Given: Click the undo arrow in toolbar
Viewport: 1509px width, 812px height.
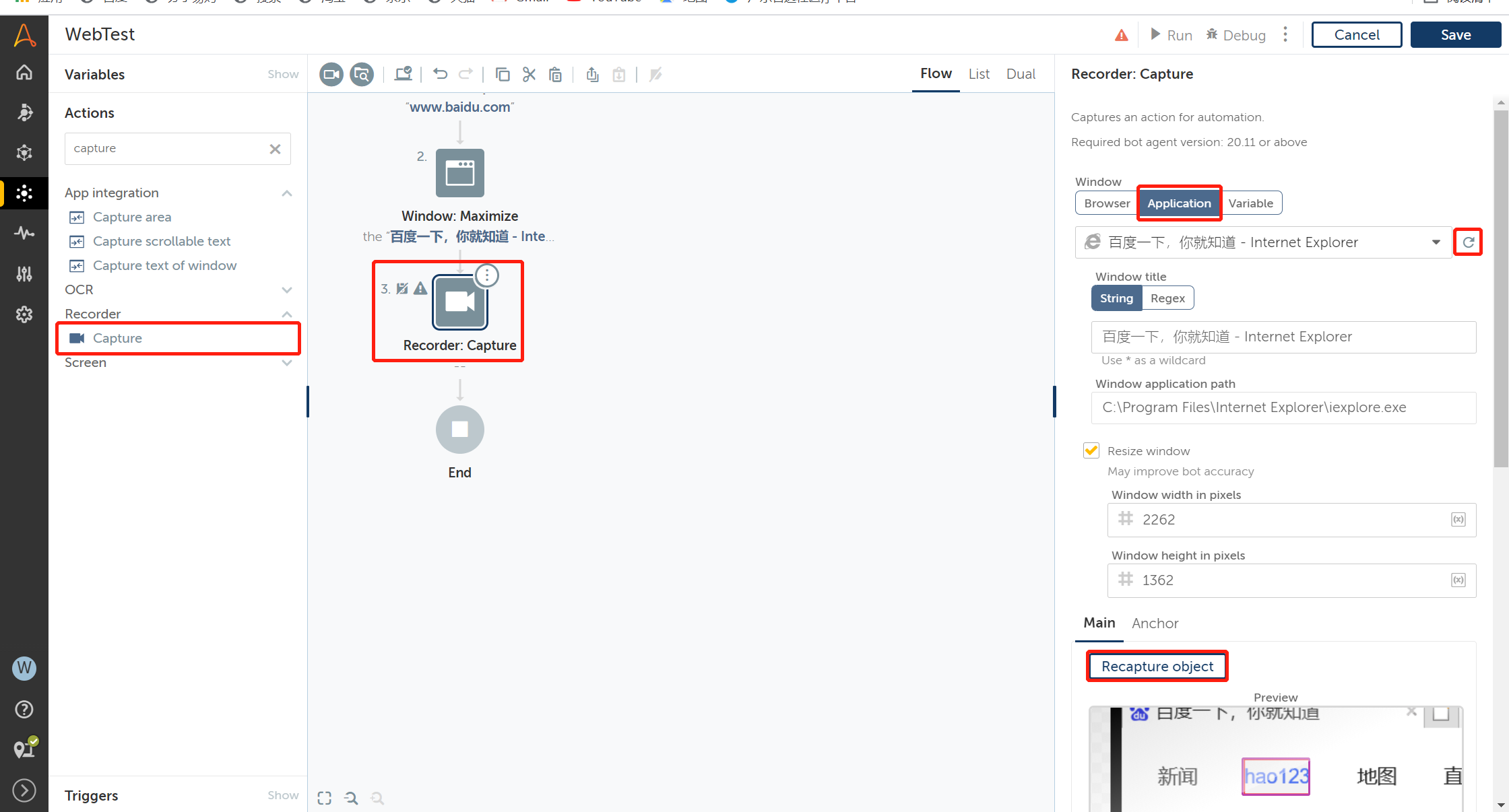Looking at the screenshot, I should [x=440, y=74].
